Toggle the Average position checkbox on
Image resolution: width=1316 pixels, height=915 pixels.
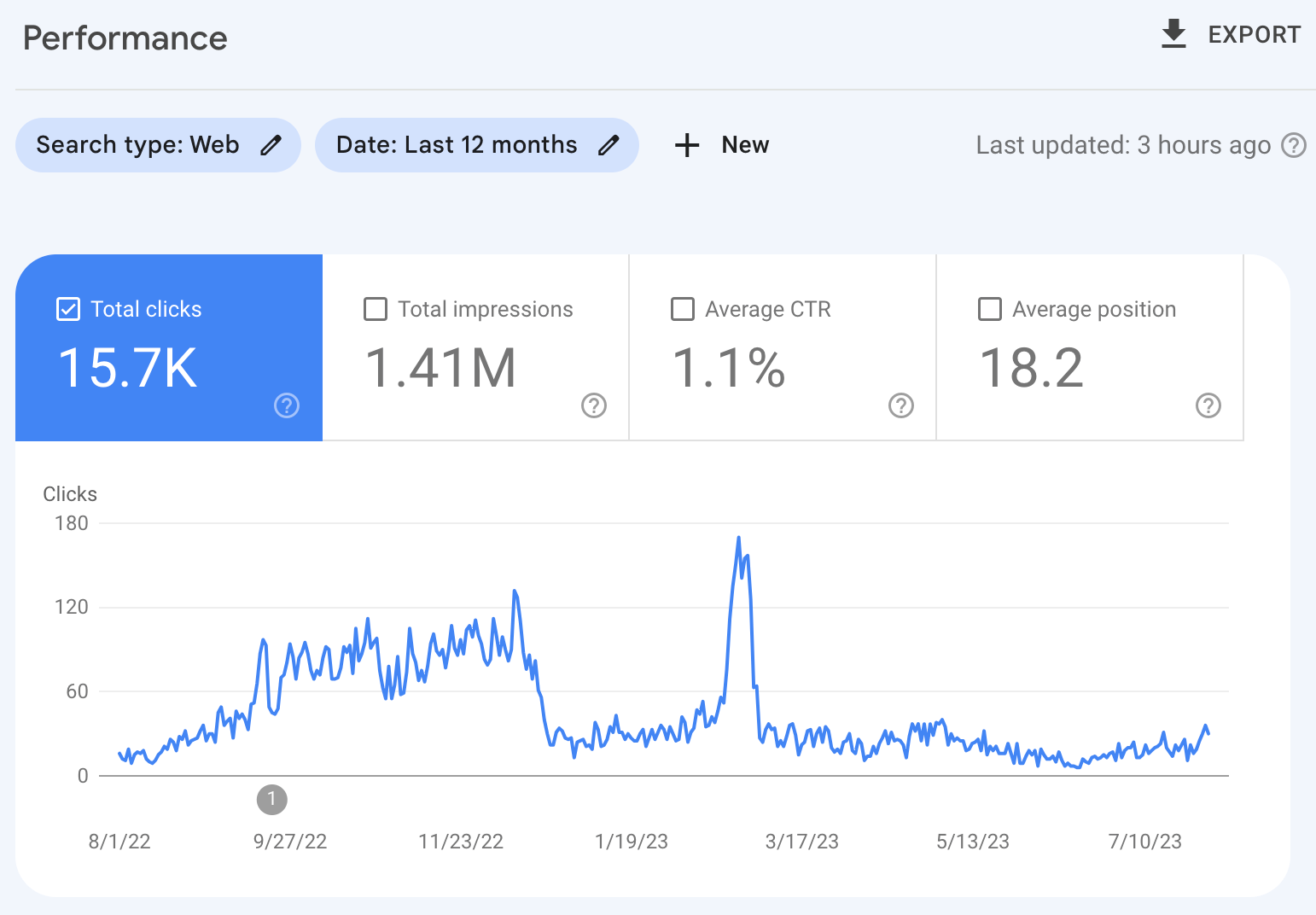pos(990,309)
